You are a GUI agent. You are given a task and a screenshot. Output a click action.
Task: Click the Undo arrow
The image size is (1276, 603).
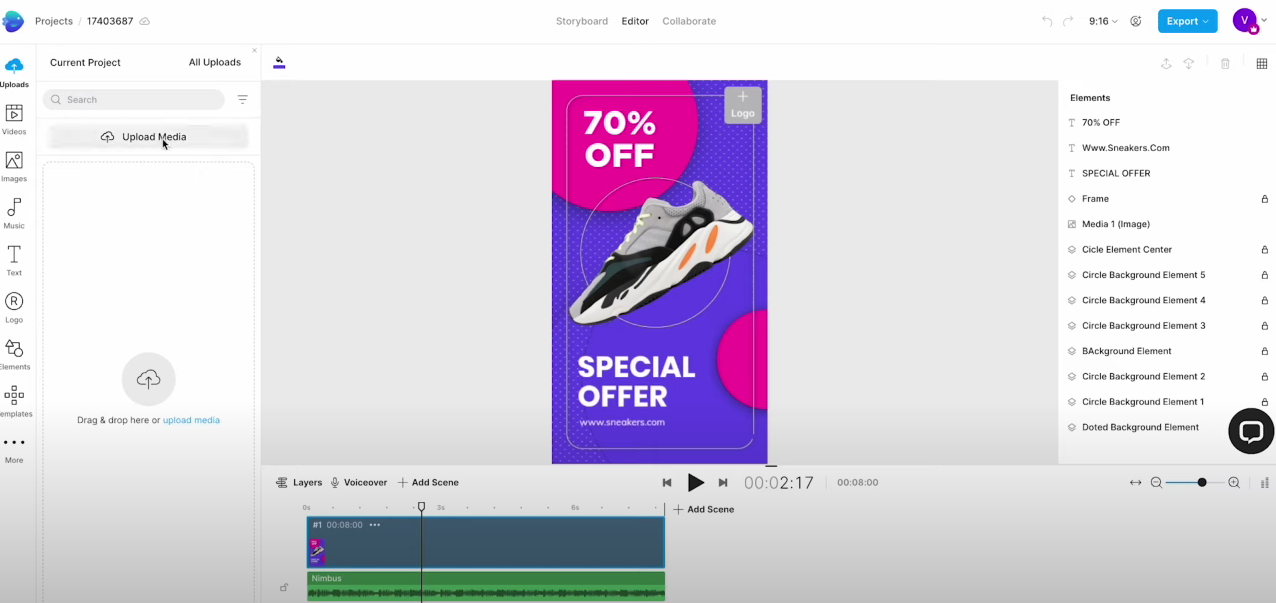pyautogui.click(x=1047, y=21)
